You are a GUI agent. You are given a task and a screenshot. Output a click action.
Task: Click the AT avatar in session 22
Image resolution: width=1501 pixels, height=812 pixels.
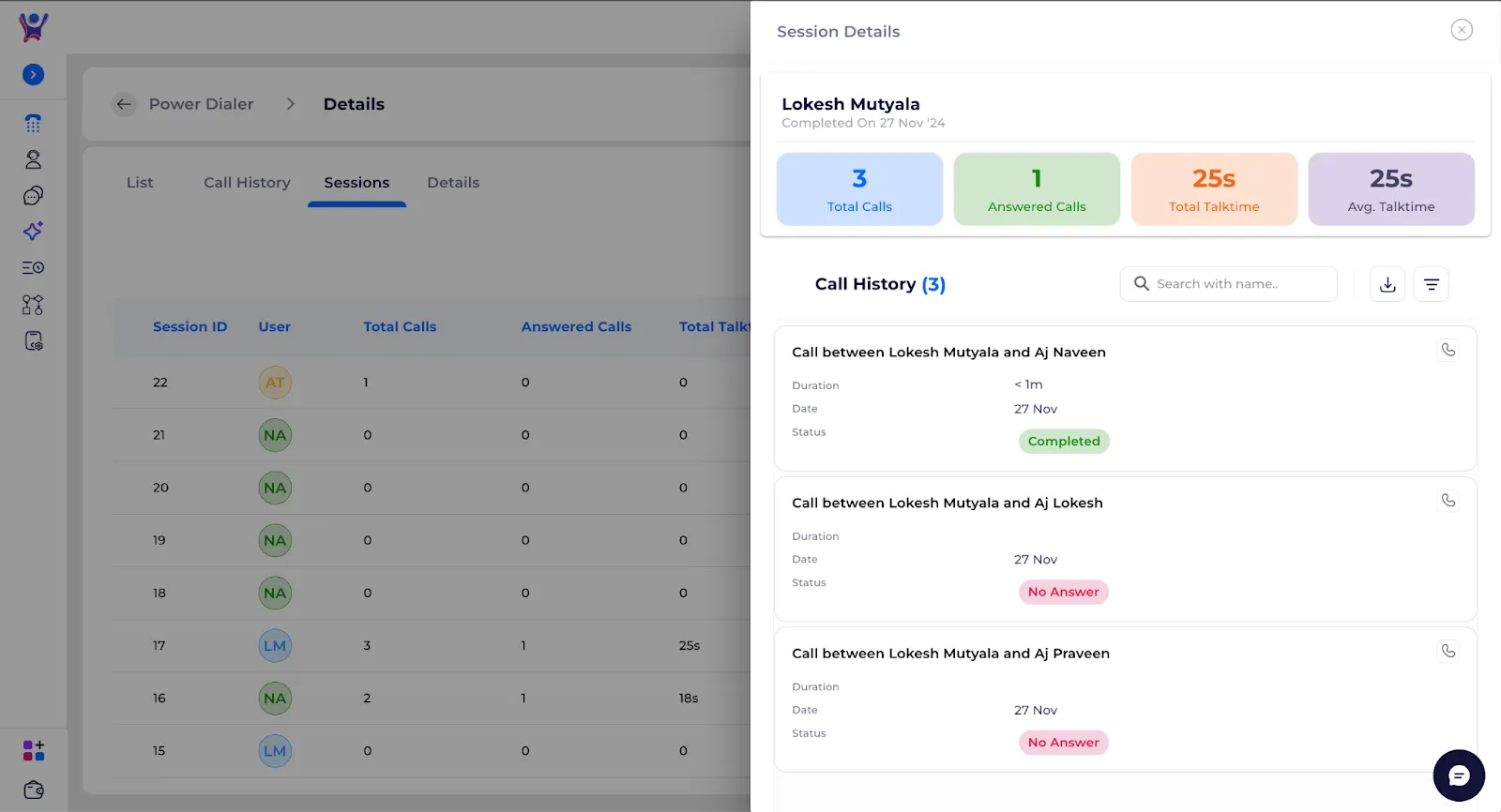[x=275, y=383]
